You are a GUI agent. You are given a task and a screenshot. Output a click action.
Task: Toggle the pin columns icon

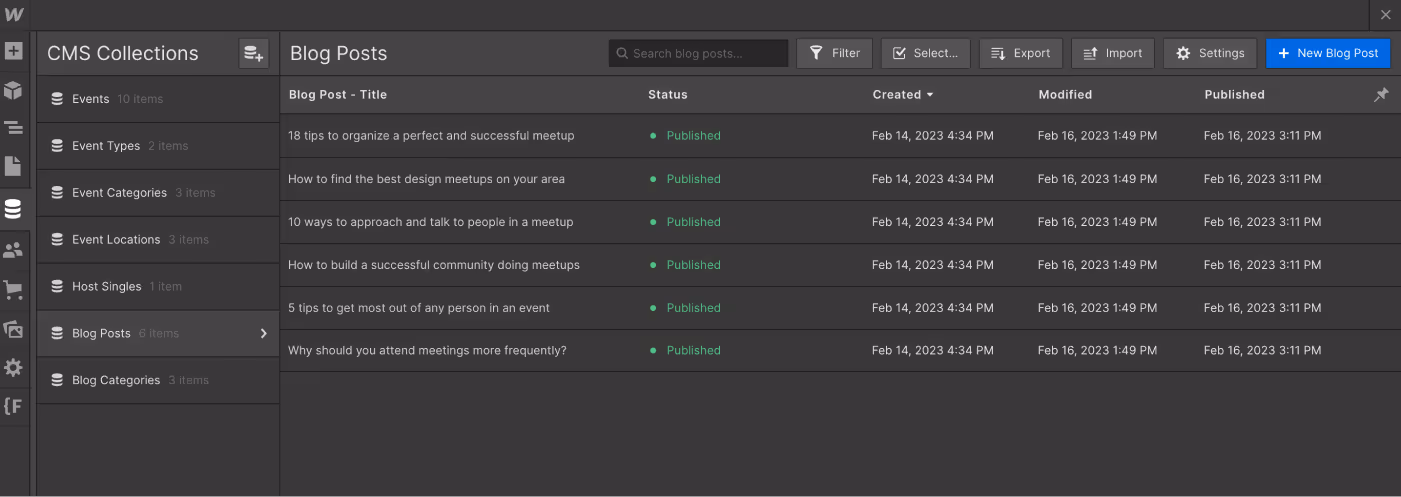click(x=1381, y=95)
